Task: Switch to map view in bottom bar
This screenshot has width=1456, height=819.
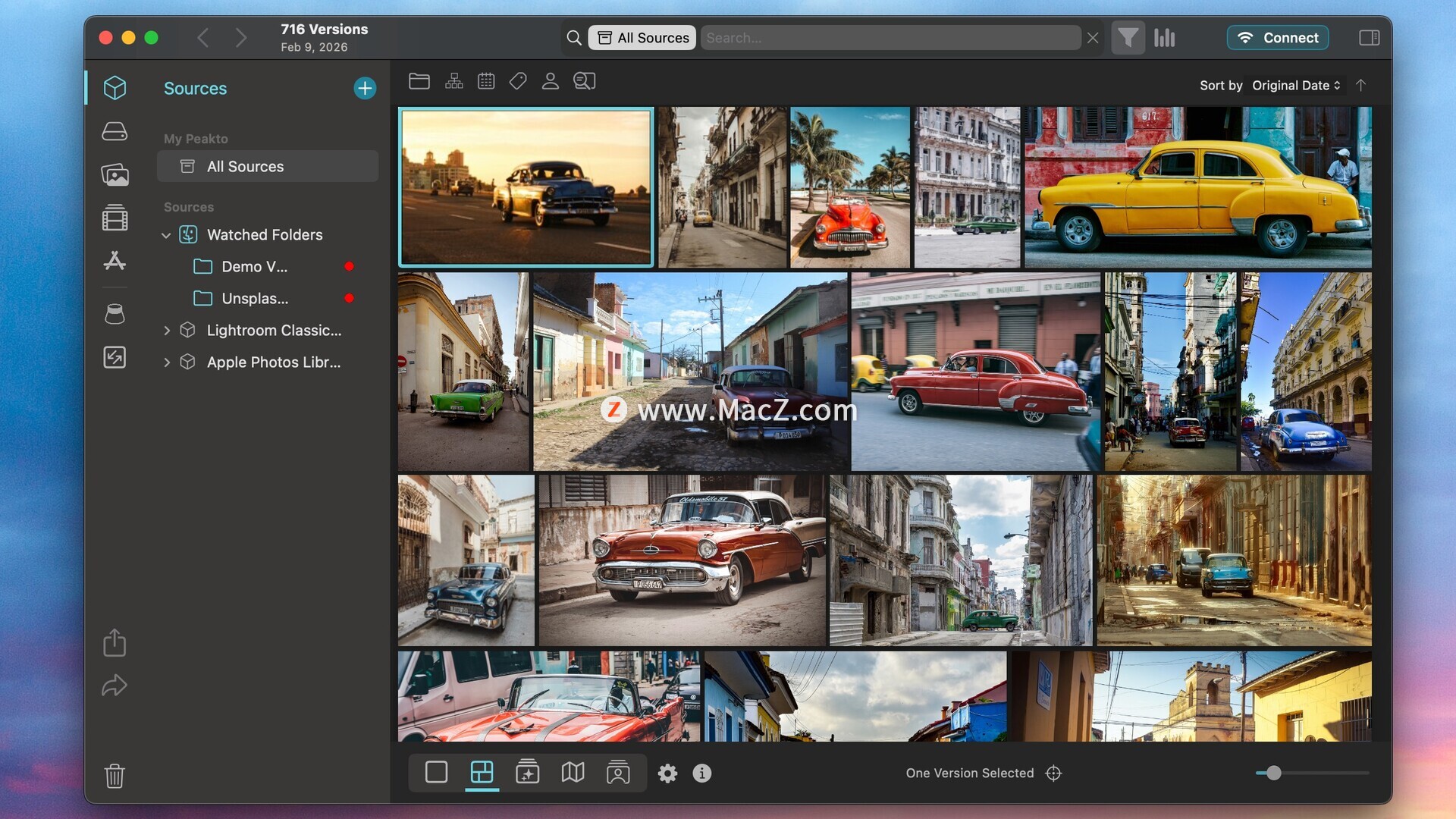Action: [573, 773]
